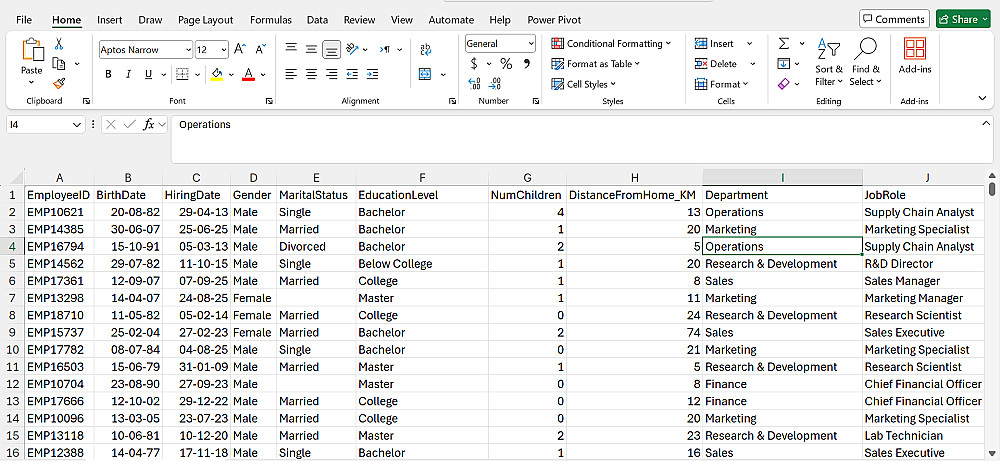Open the General number format dropdown
This screenshot has height=461, width=1000.
531,43
